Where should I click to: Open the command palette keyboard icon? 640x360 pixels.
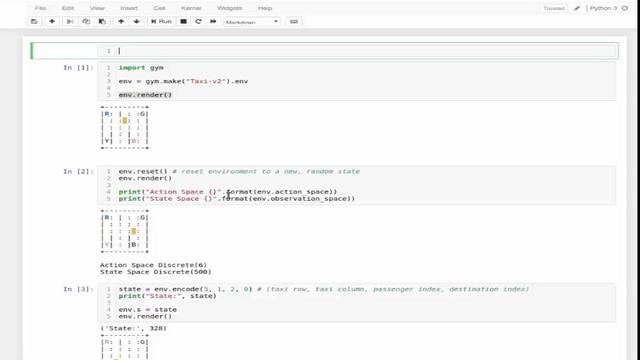(x=294, y=22)
